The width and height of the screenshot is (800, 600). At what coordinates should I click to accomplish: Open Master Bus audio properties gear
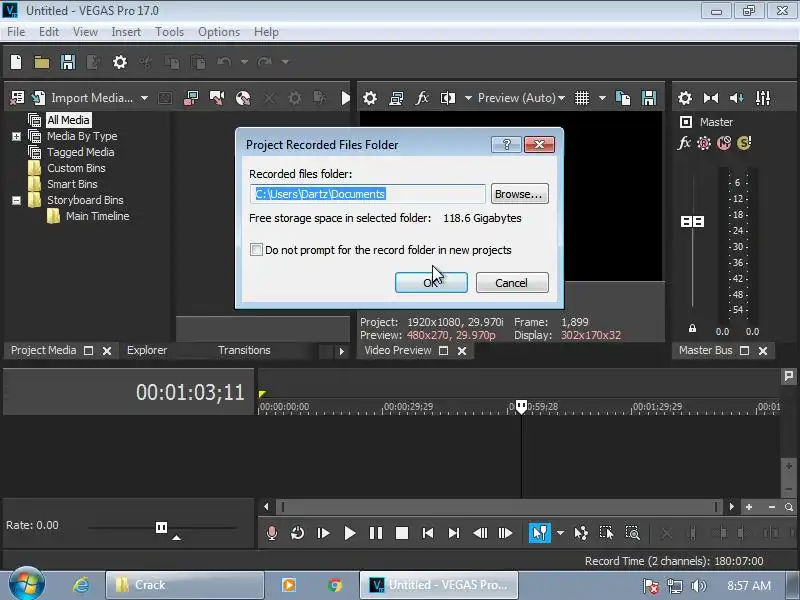tap(685, 97)
